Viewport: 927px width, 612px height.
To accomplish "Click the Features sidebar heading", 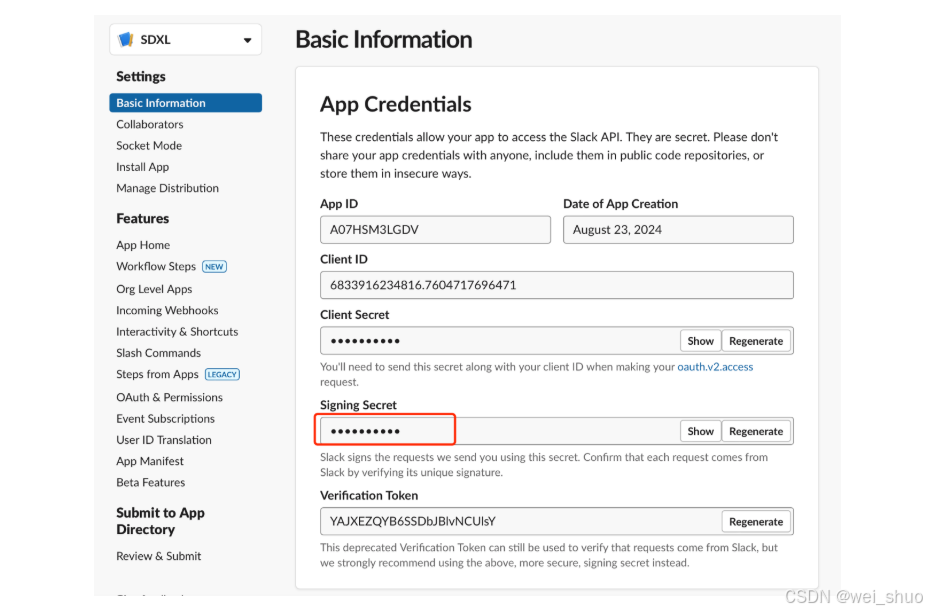I will click(142, 218).
